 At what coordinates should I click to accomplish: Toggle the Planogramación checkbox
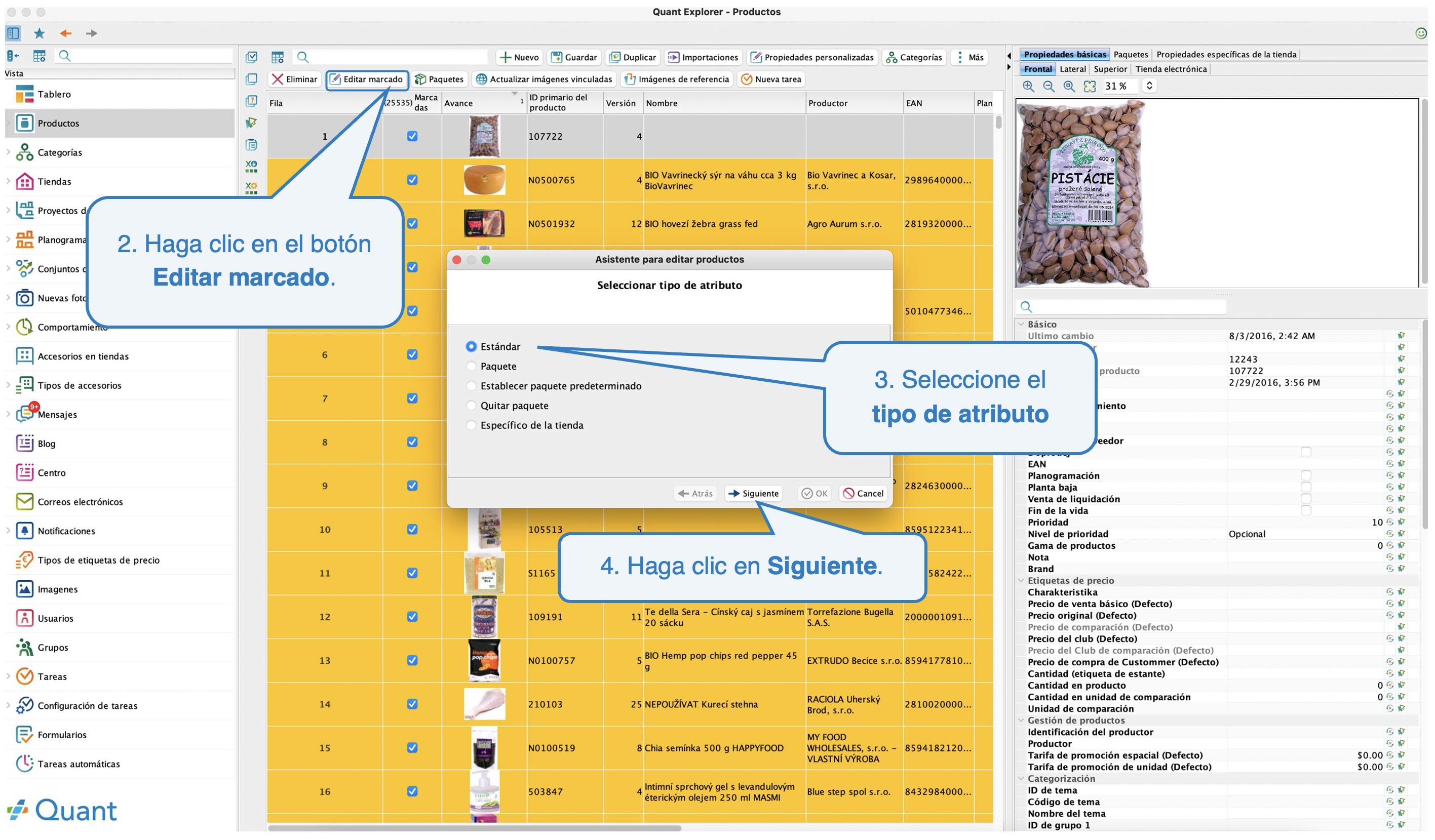tap(1306, 475)
